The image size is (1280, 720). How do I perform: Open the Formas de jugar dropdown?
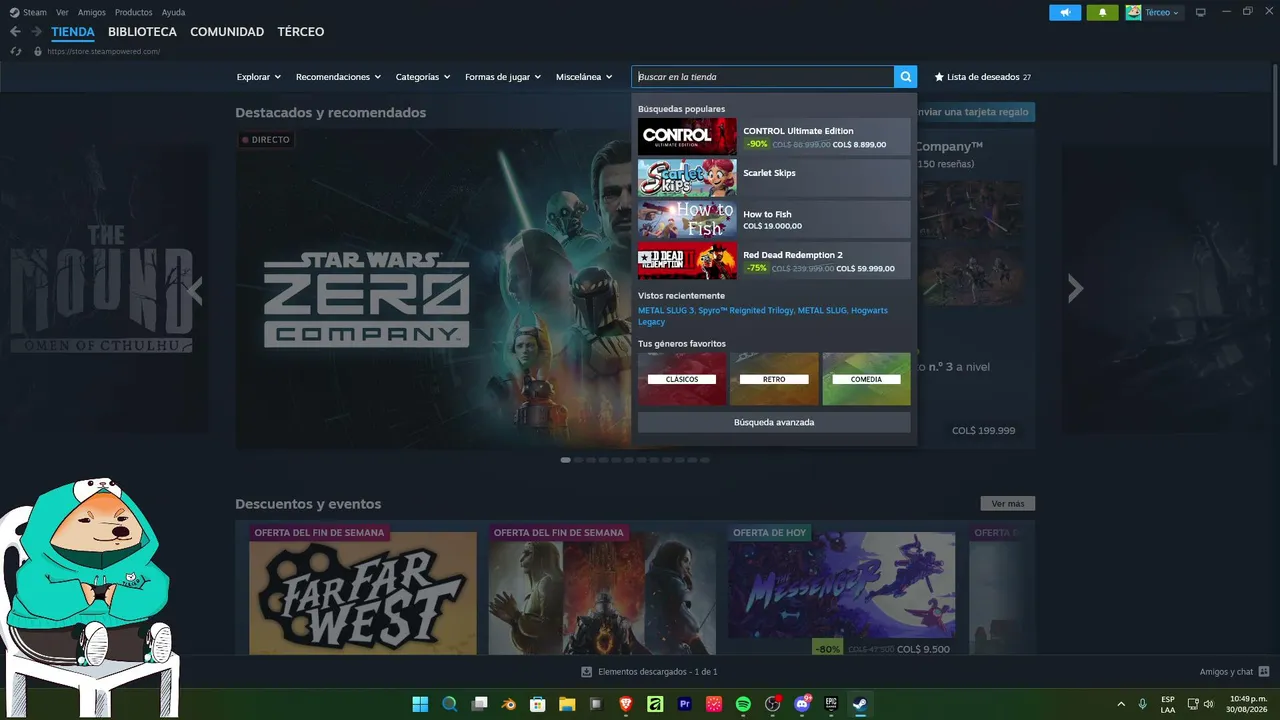pos(502,77)
